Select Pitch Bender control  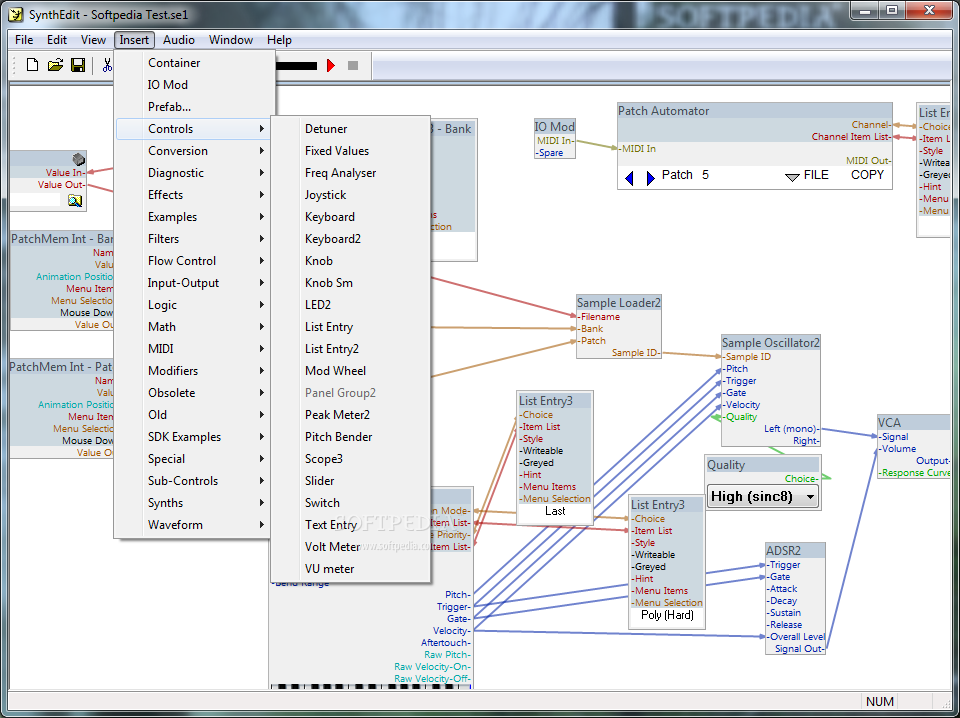tap(350, 437)
